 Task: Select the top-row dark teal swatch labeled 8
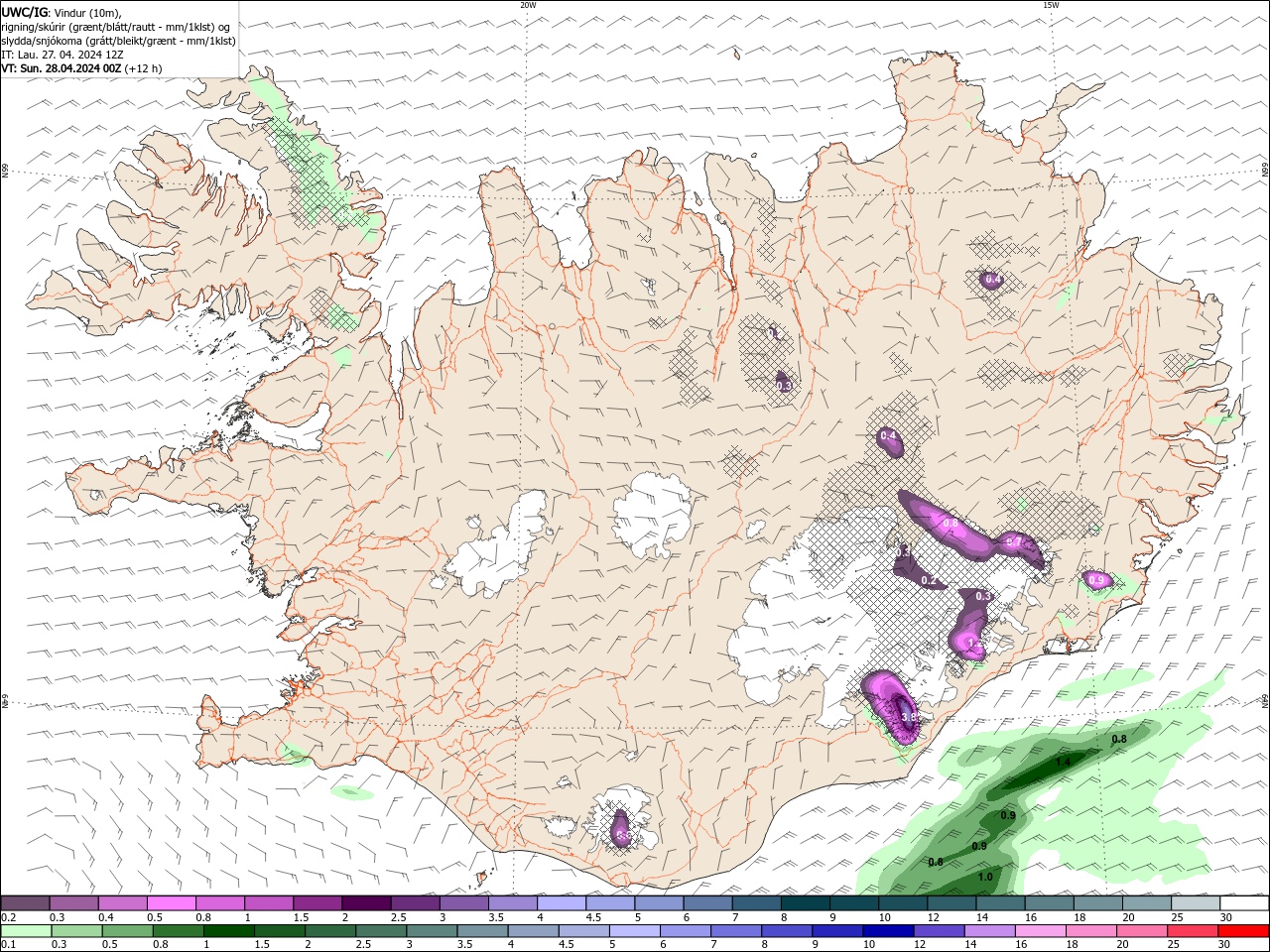tap(806, 903)
